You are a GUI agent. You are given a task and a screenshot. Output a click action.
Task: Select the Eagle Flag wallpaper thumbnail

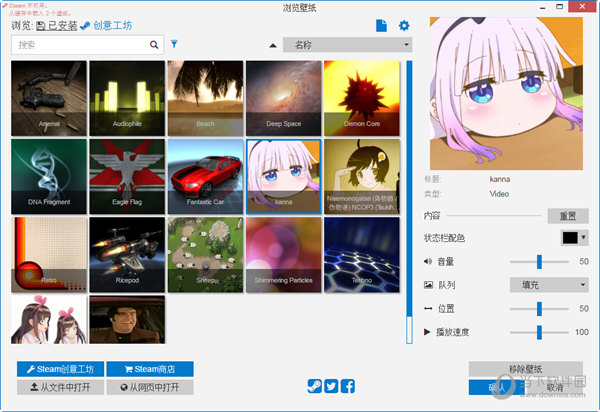(x=127, y=176)
